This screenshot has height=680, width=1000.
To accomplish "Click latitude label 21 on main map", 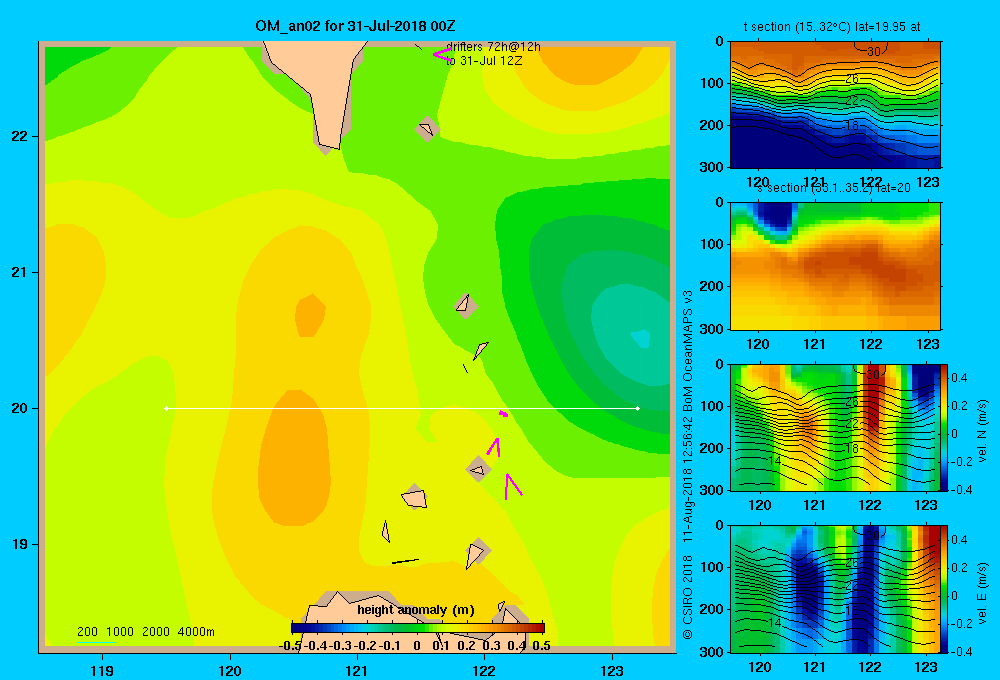I will click(x=19, y=272).
